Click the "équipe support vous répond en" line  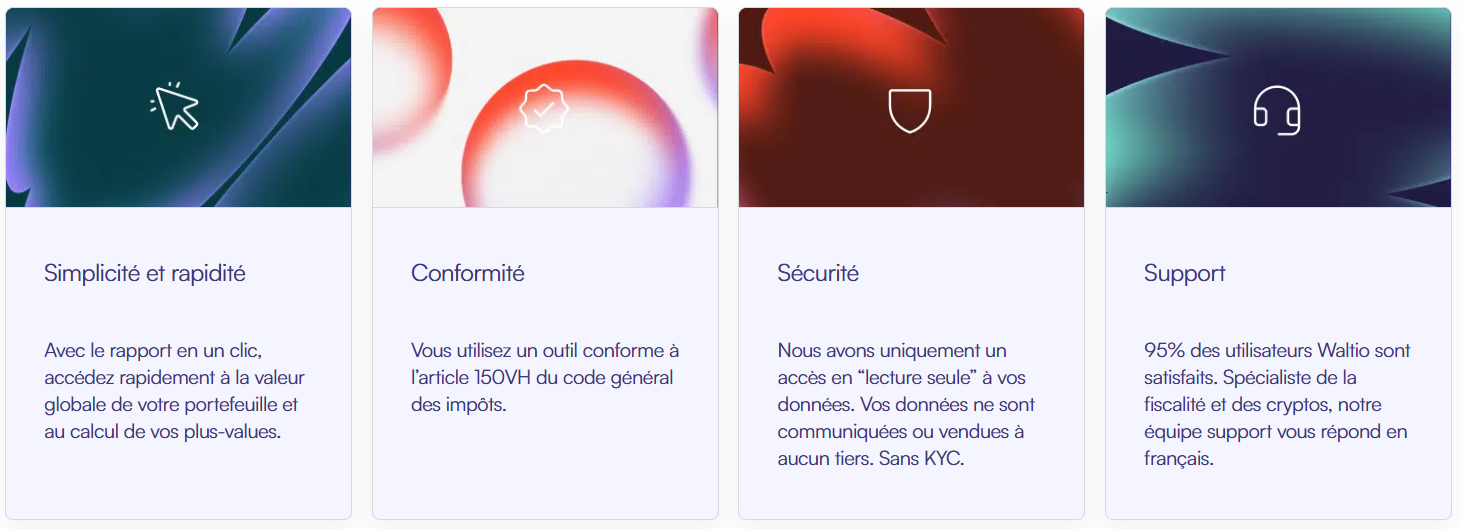tap(1275, 433)
